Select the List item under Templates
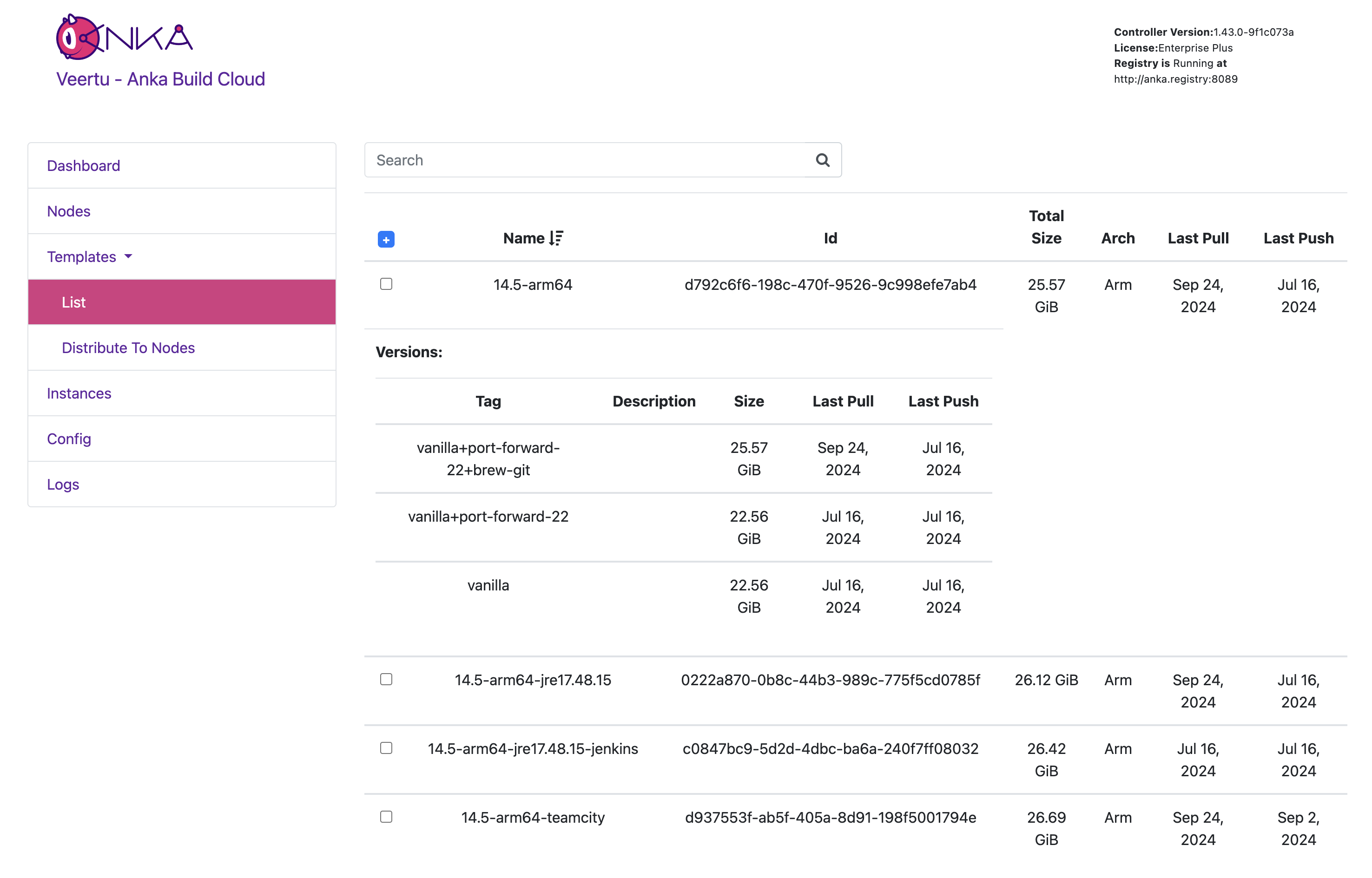The height and width of the screenshot is (878, 1372). point(73,302)
